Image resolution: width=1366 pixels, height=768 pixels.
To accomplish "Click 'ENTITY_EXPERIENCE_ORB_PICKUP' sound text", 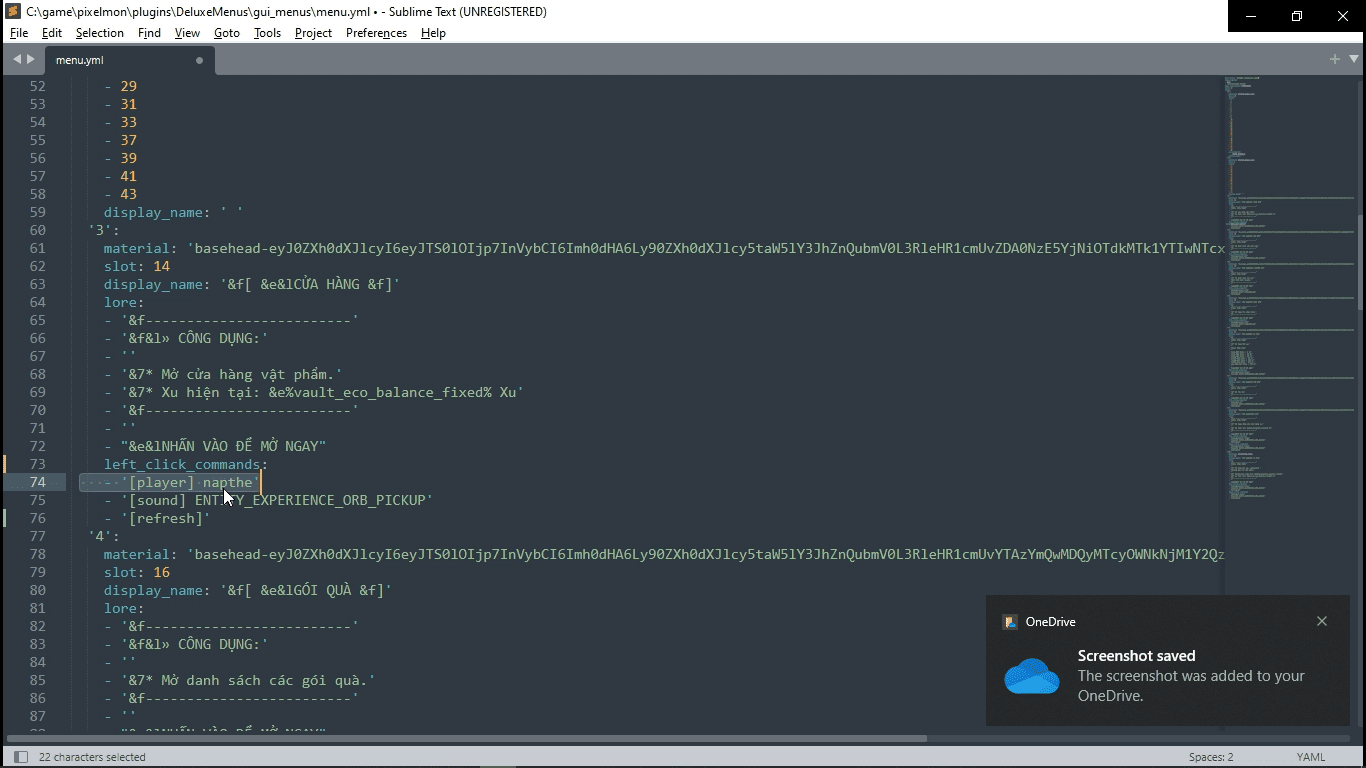I will pyautogui.click(x=309, y=500).
